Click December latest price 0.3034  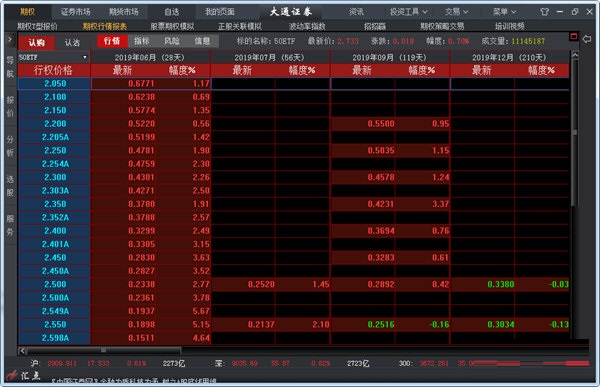coord(501,325)
